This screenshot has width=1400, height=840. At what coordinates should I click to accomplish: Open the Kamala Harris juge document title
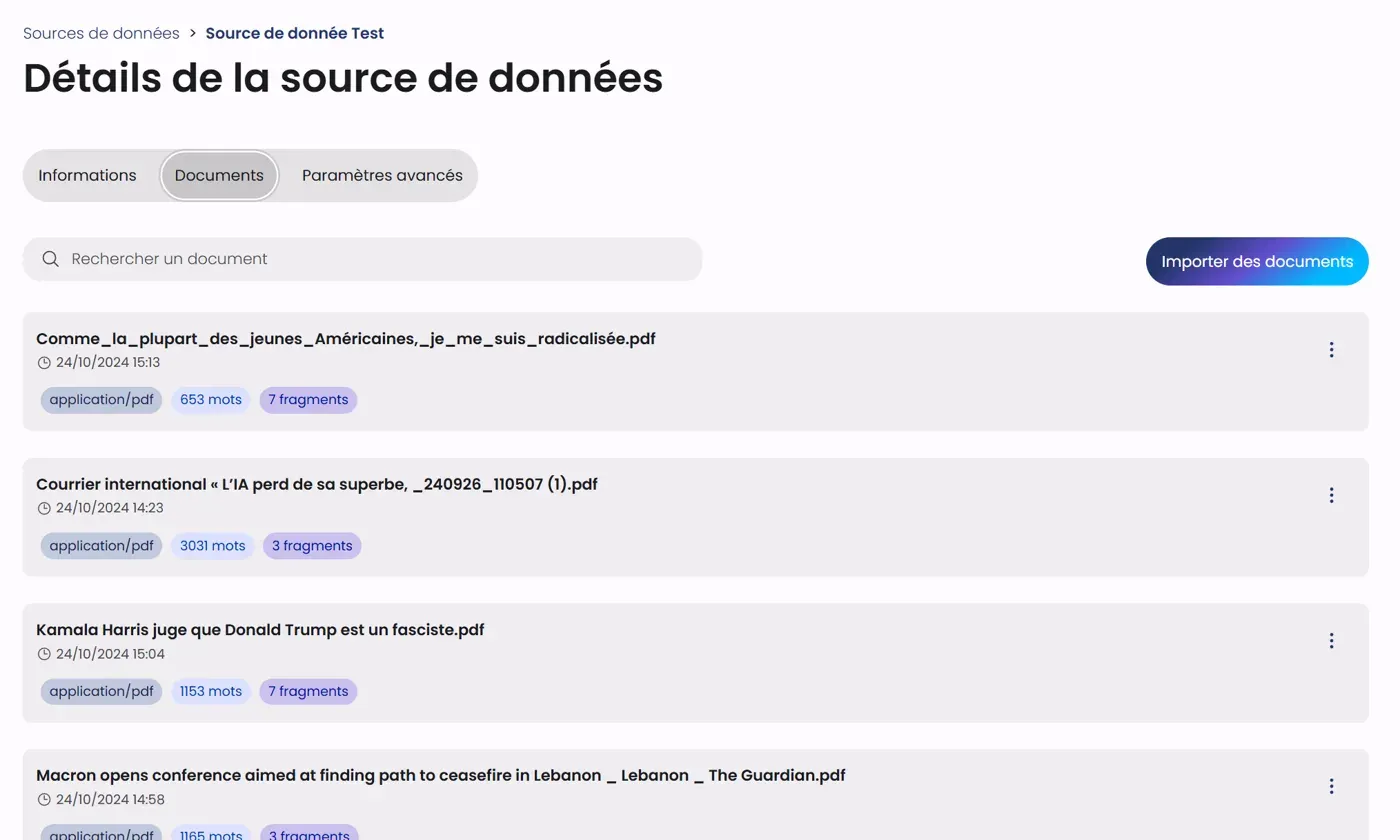click(x=260, y=630)
